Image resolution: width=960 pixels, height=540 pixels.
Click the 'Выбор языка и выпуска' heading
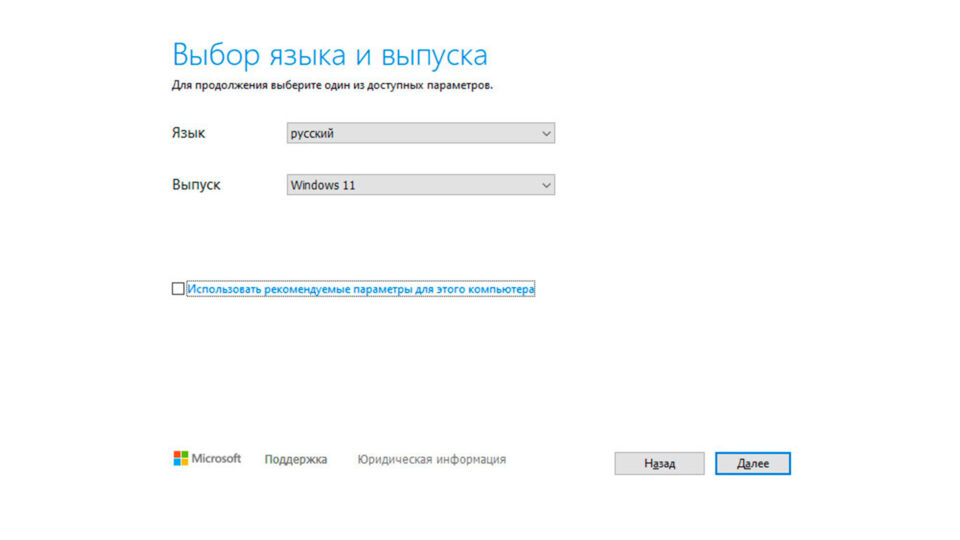click(x=330, y=55)
